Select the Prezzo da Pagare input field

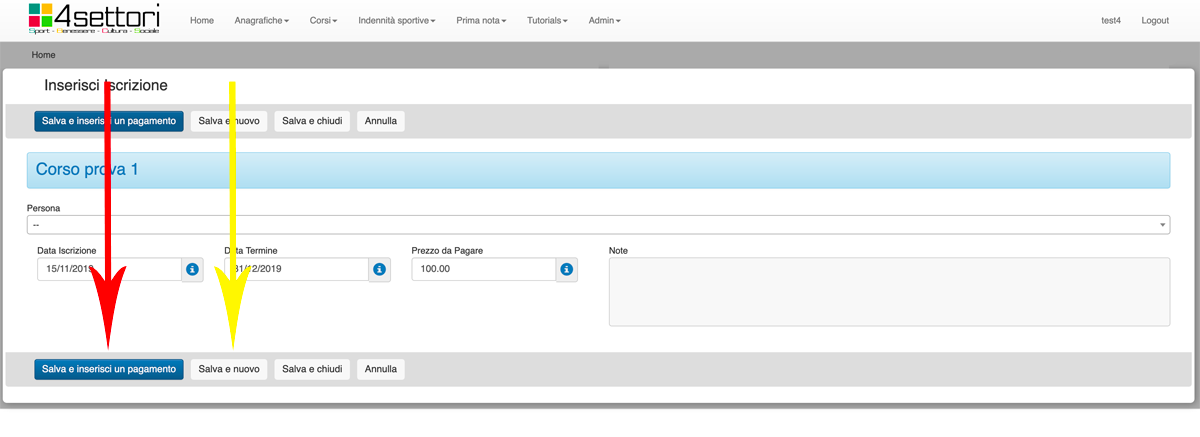[483, 269]
